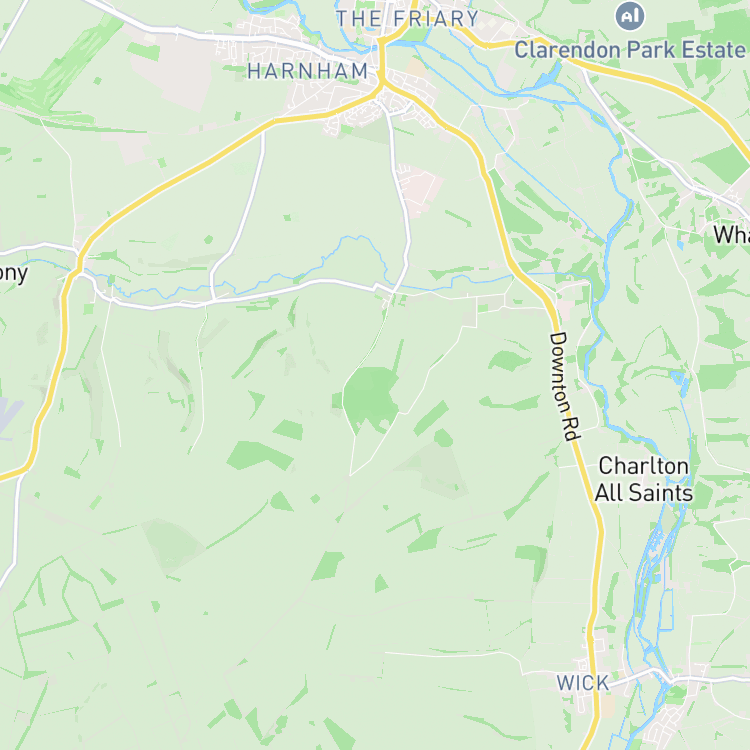This screenshot has width=750, height=750.
Task: Click the pink shaded site south of Harnham
Action: tap(418, 189)
